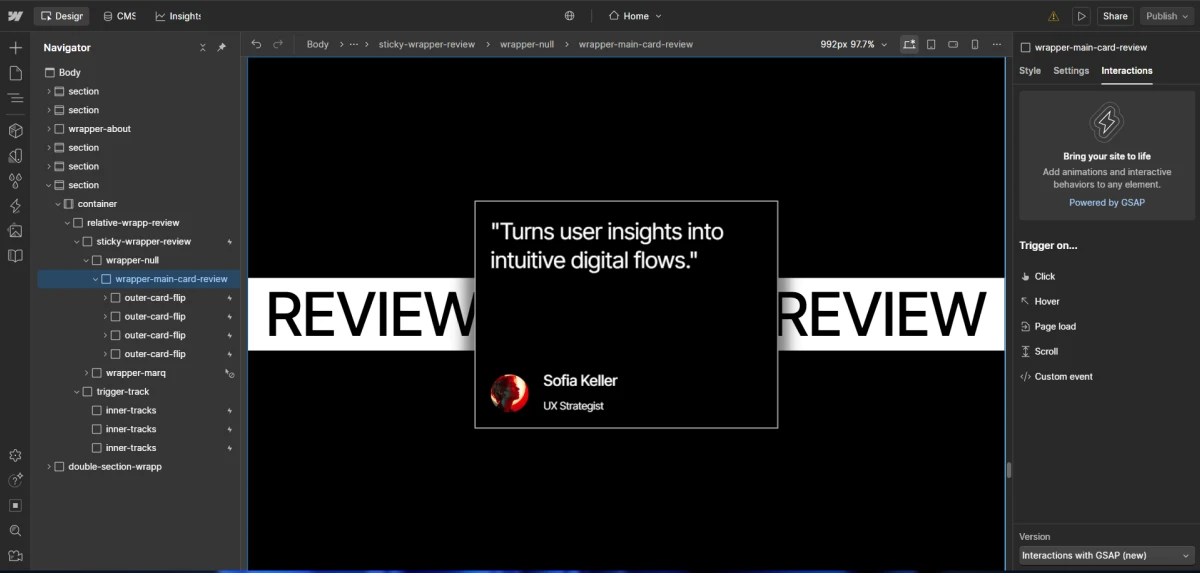Screen dimensions: 1200x573
Task: Select the tablet breakpoint icon
Action: (x=931, y=44)
